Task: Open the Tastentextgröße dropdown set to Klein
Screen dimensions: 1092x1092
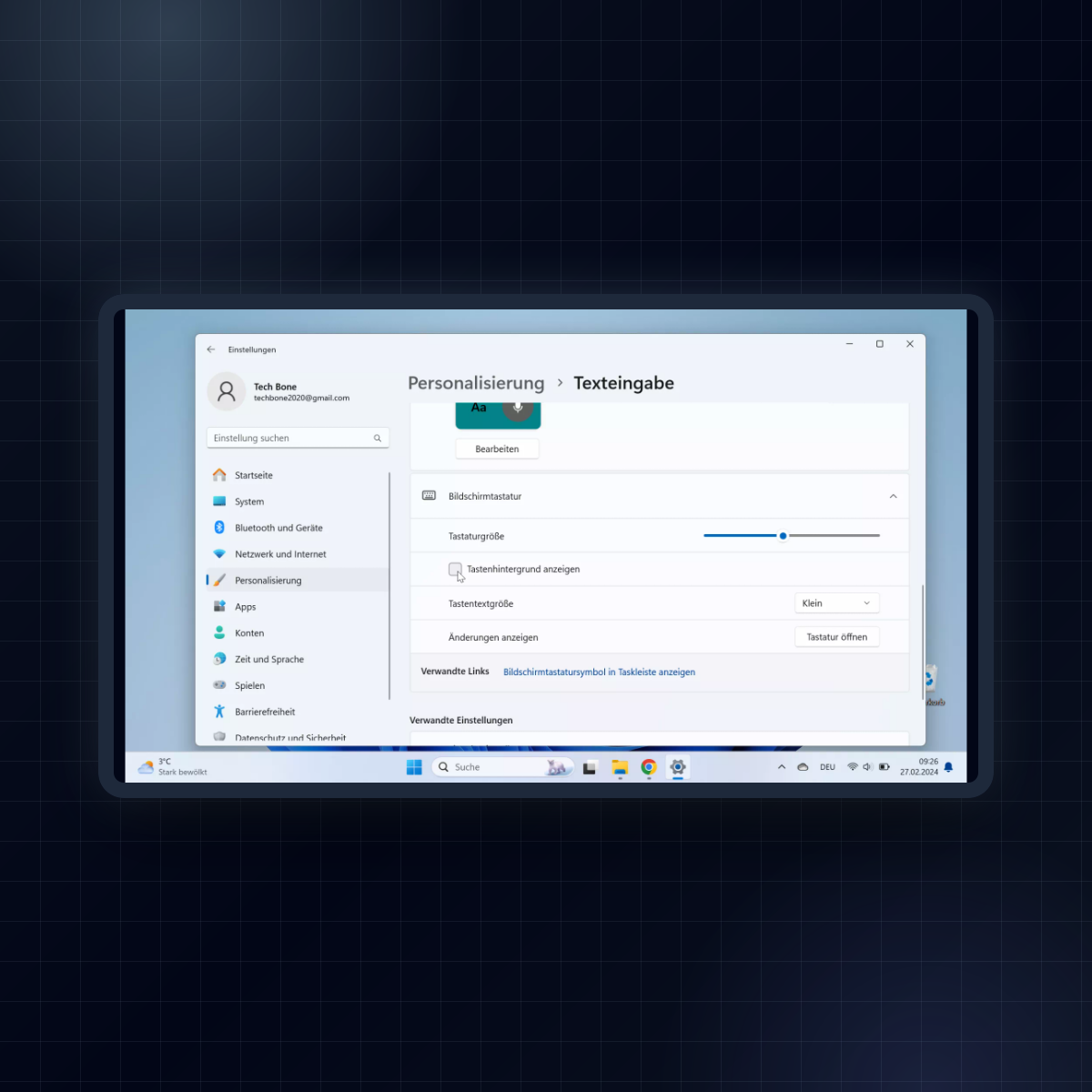Action: [837, 603]
